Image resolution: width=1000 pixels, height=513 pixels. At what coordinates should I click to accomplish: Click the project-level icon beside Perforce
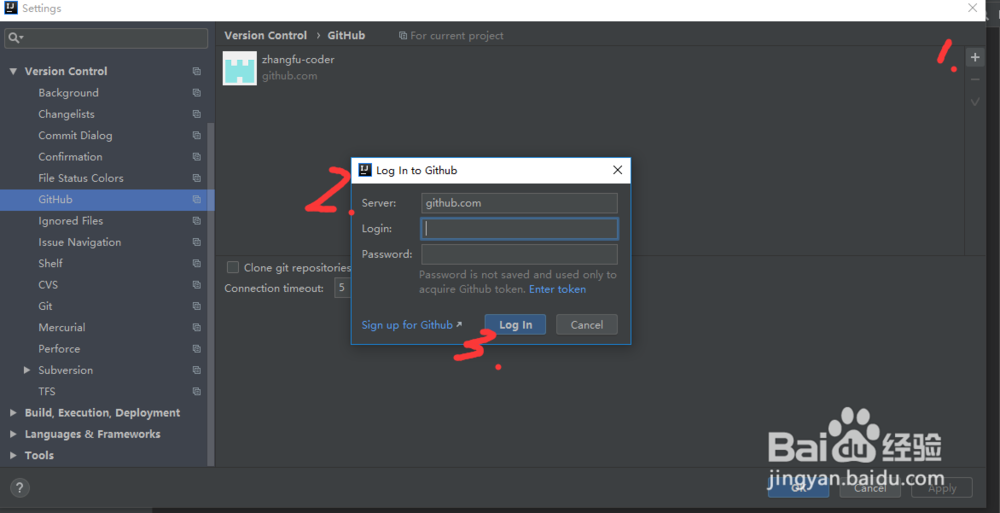tap(196, 349)
